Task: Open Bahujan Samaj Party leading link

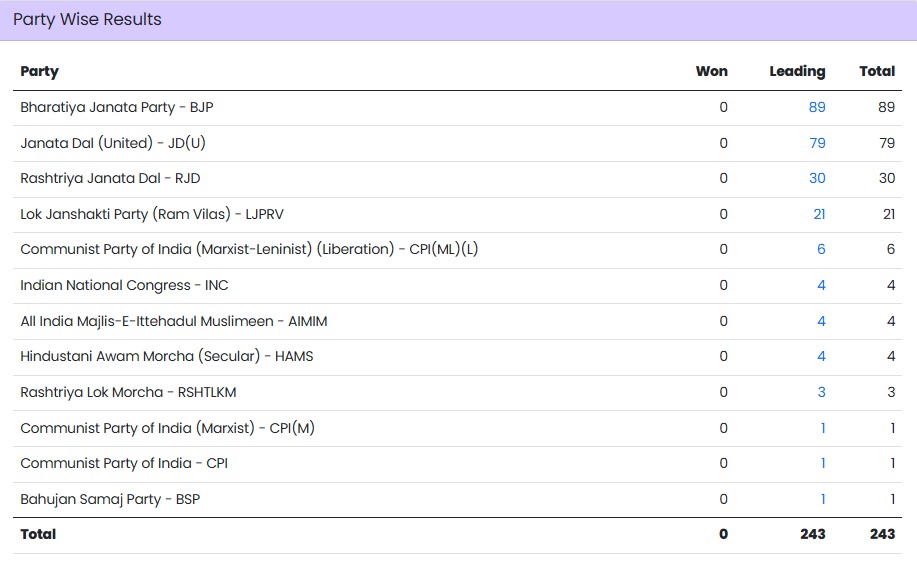Action: 823,499
